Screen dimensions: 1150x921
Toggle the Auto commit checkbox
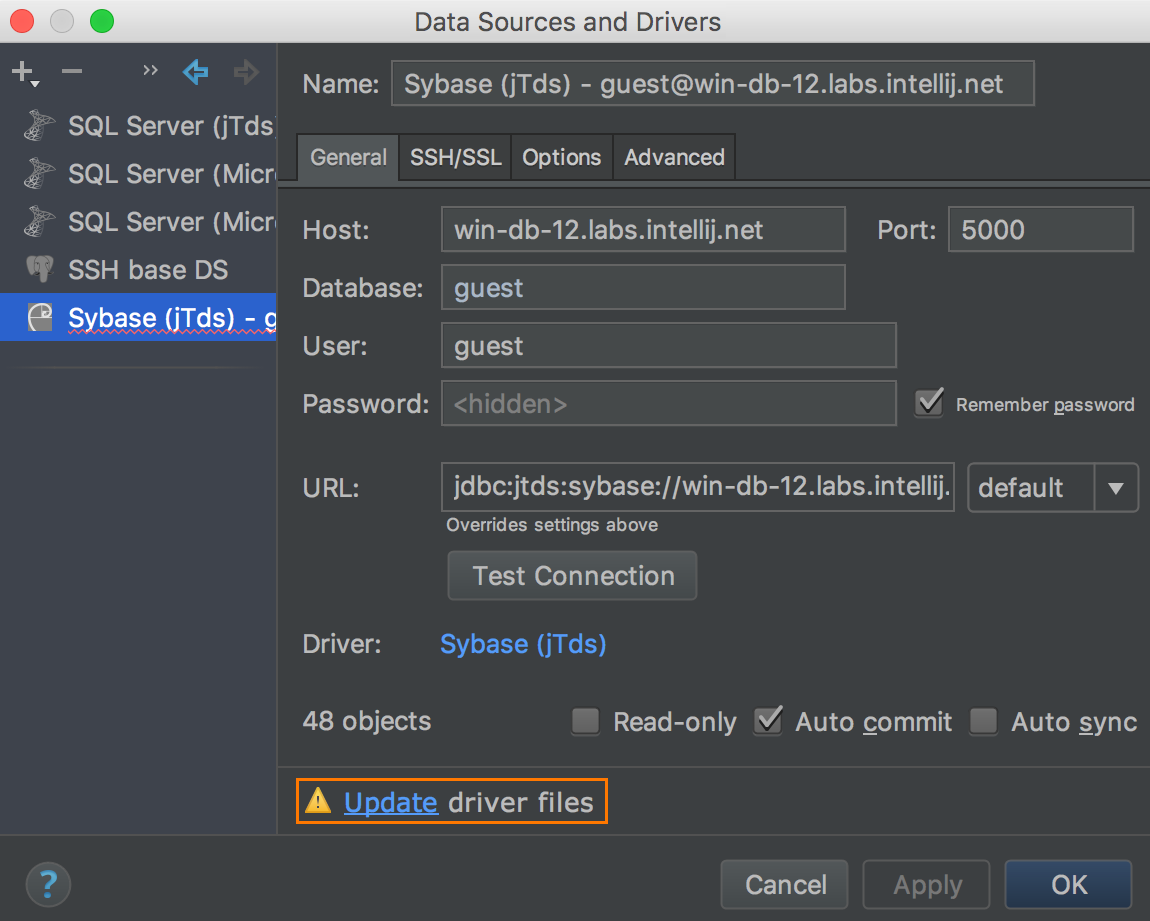[x=768, y=721]
